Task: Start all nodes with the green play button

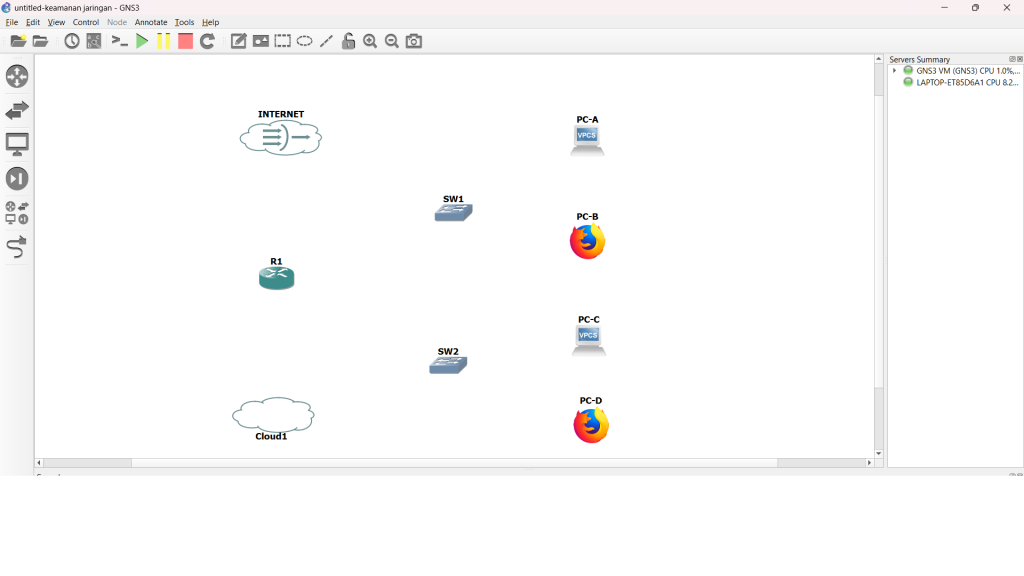Action: pos(142,41)
